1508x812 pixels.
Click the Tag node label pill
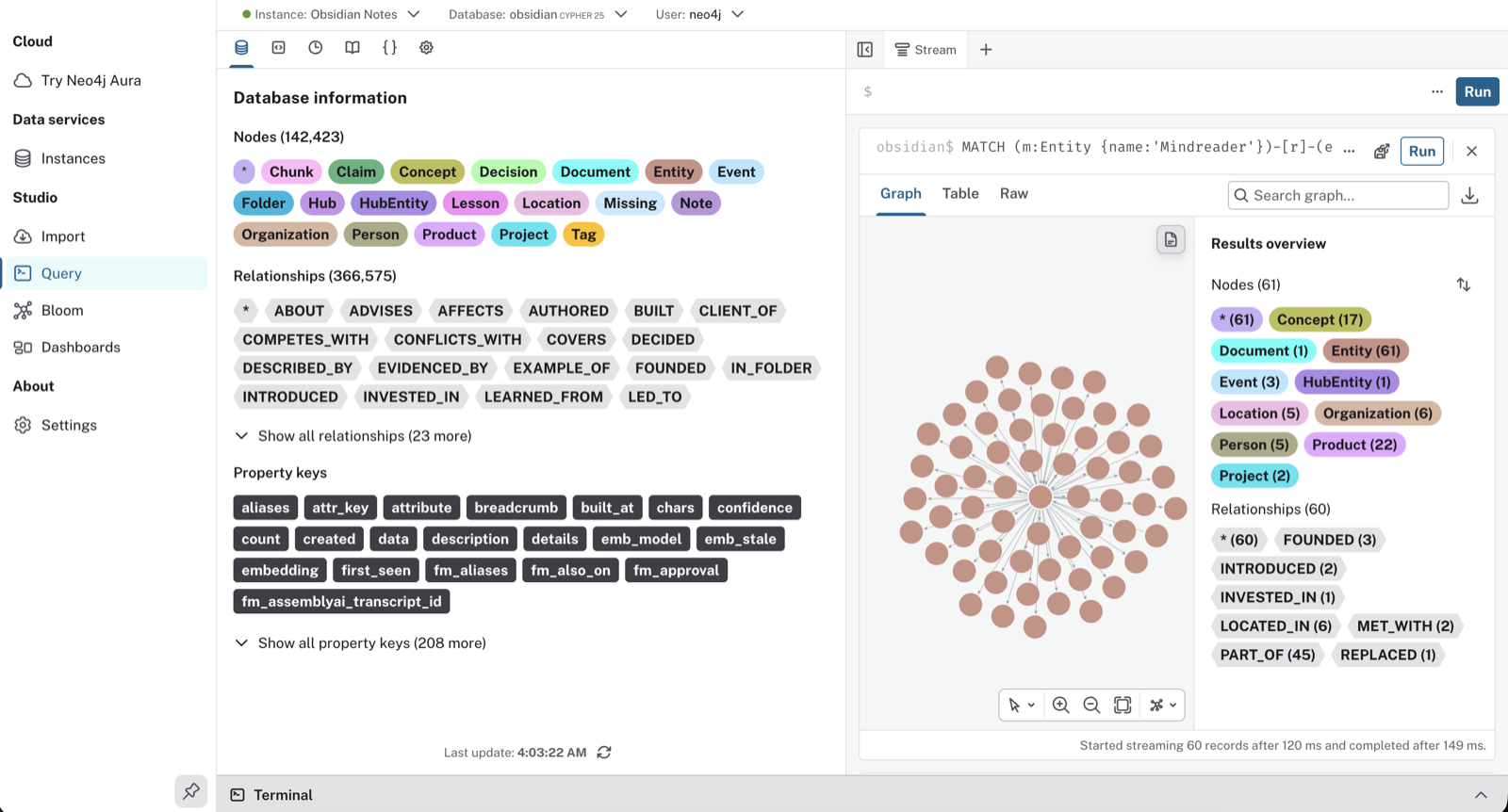[x=583, y=235]
